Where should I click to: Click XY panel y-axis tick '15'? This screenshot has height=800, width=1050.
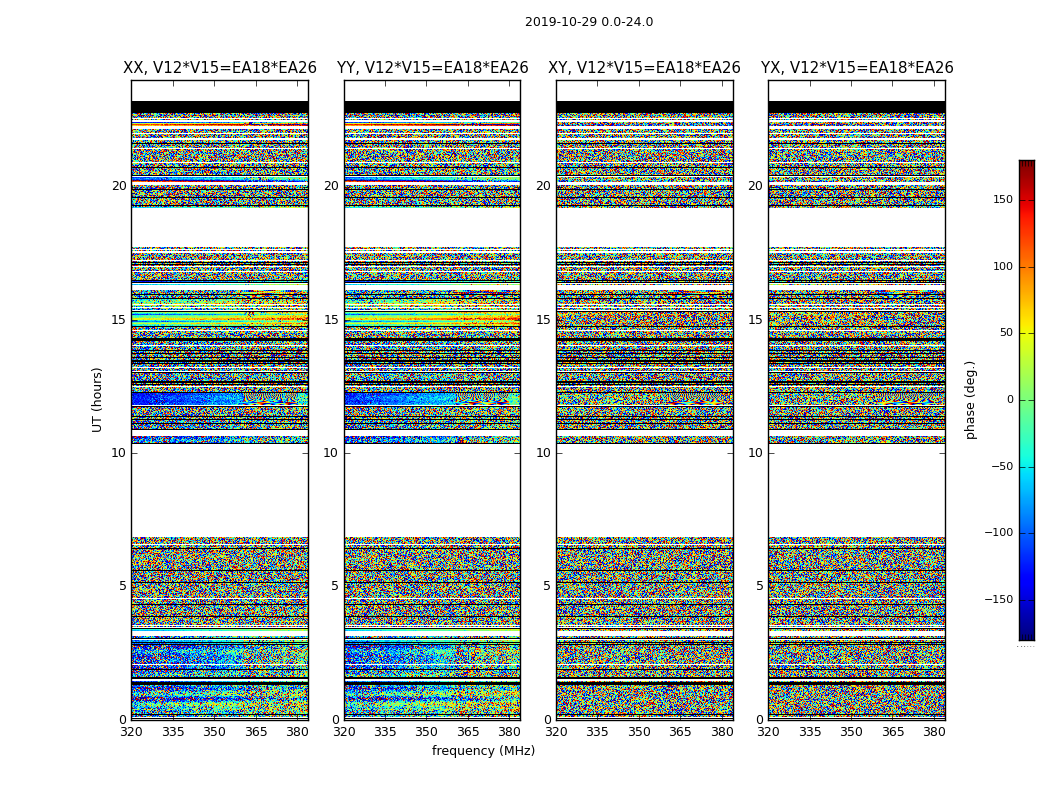[x=543, y=320]
